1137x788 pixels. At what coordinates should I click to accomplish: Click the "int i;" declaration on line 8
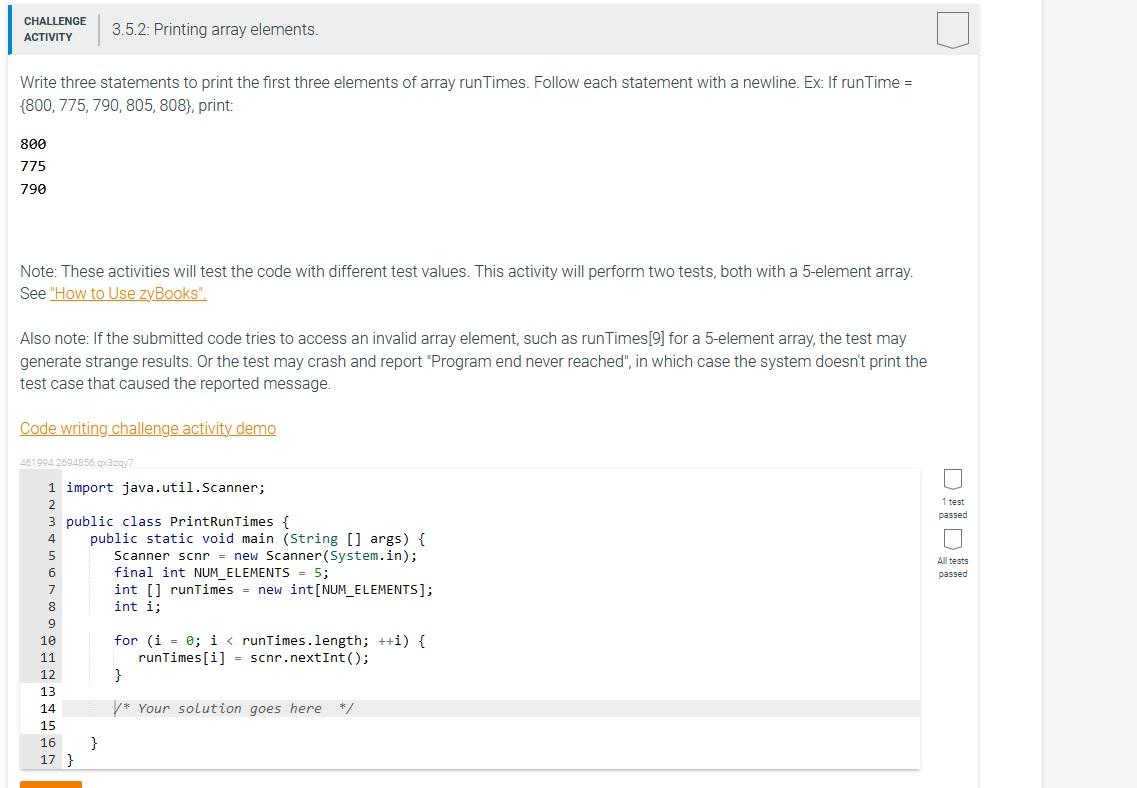click(138, 606)
